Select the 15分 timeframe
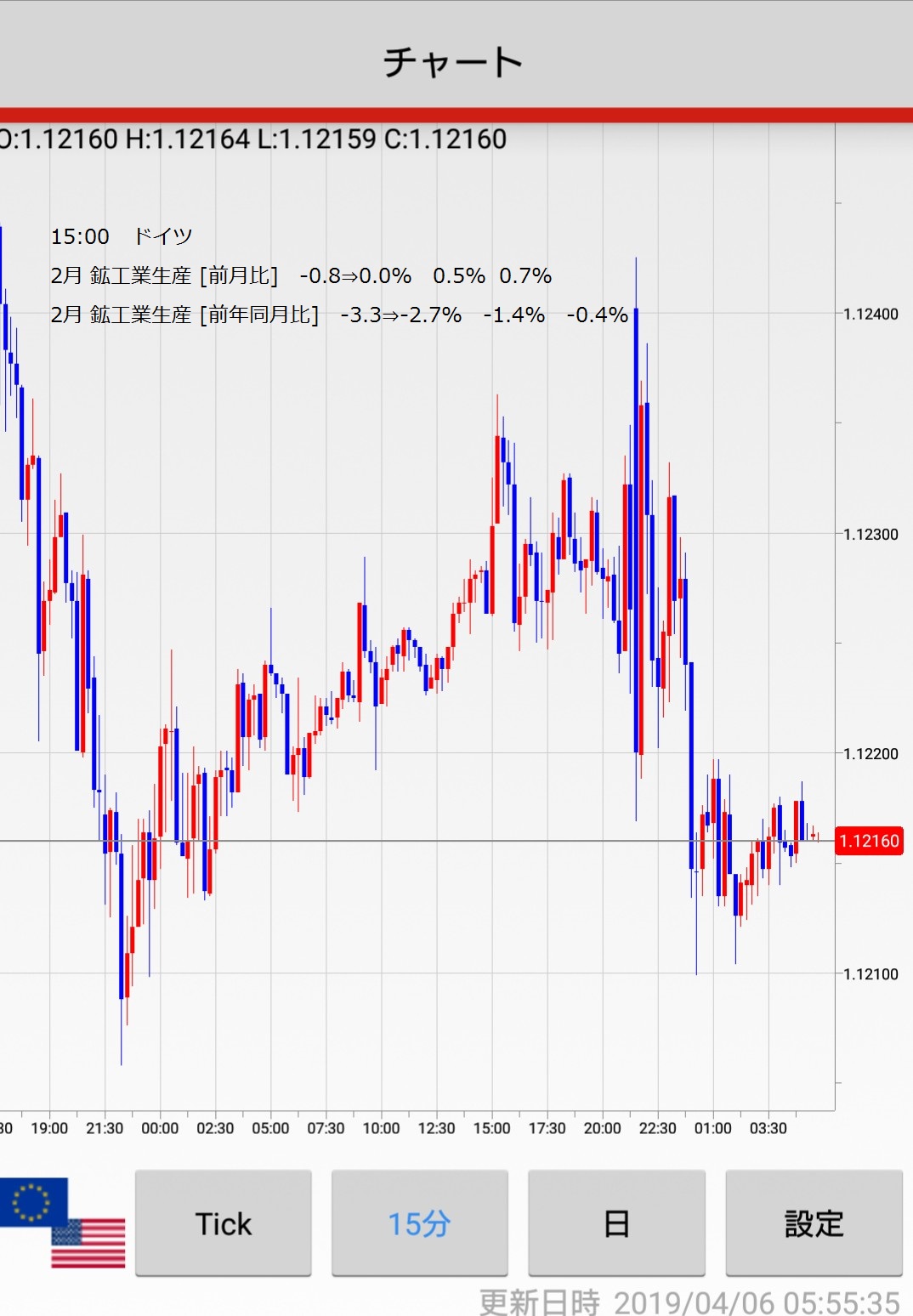 419,1223
